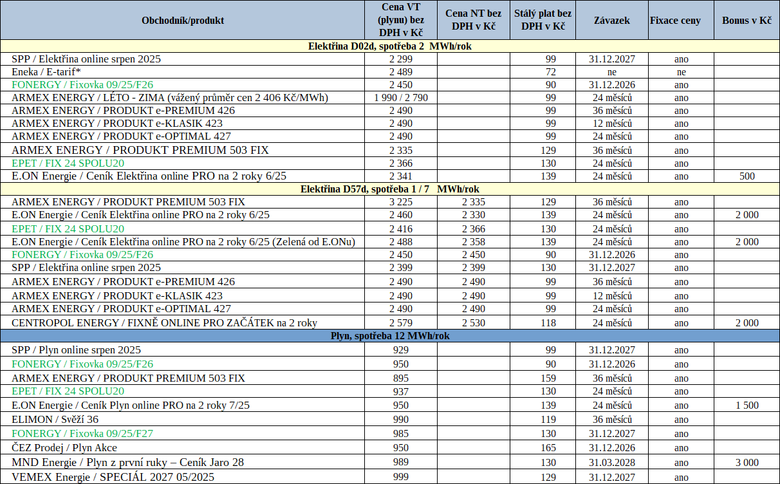The height and width of the screenshot is (484, 780).
Task: Click the Závazek column header
Action: (612, 20)
